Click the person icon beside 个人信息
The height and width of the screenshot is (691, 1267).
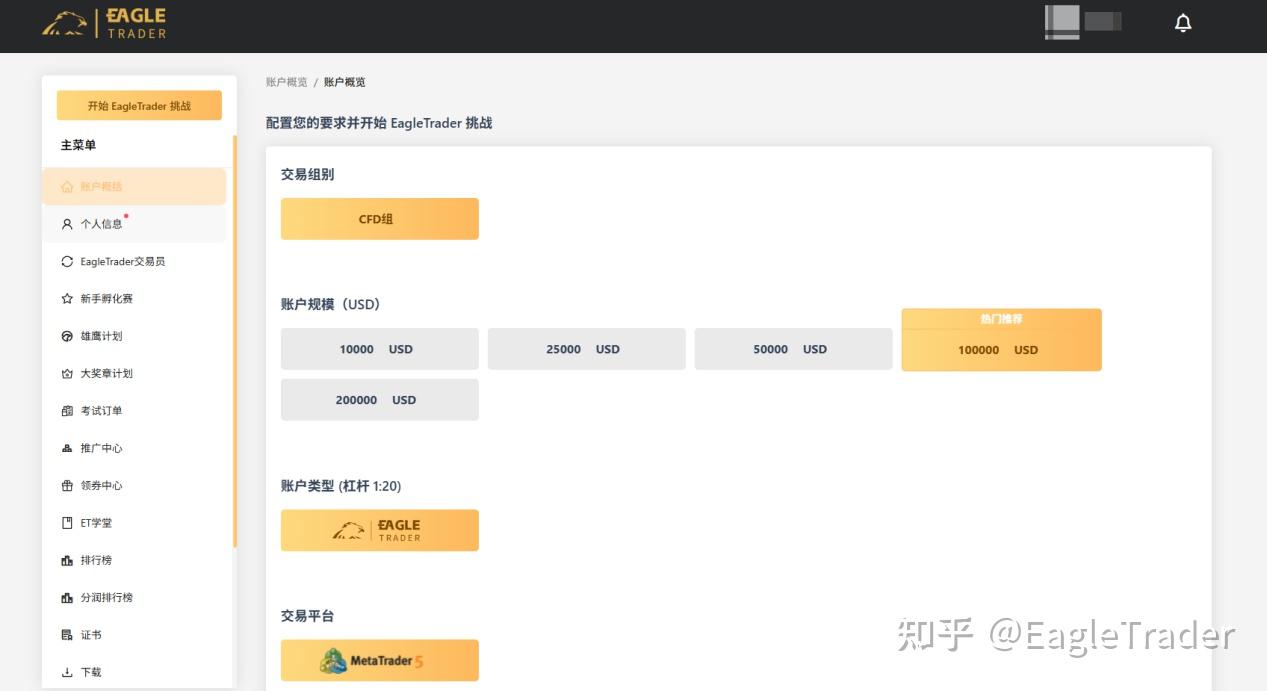67,224
